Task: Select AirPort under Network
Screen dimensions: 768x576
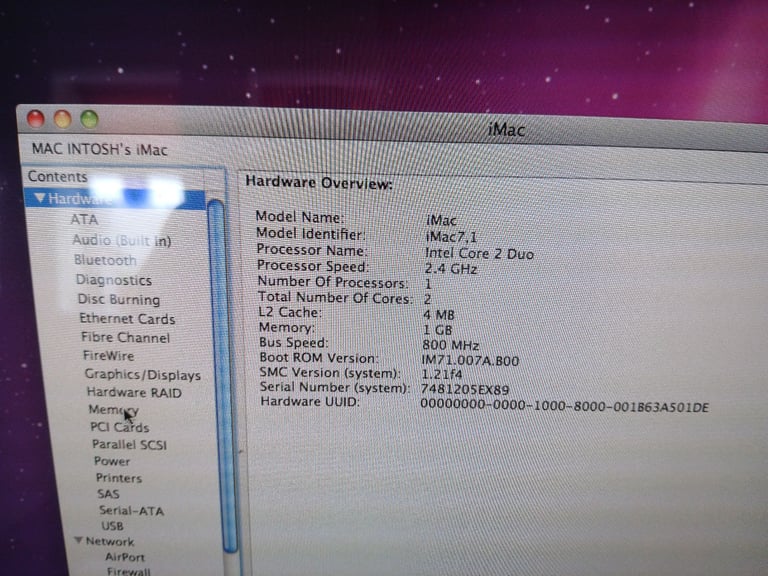Action: point(125,557)
